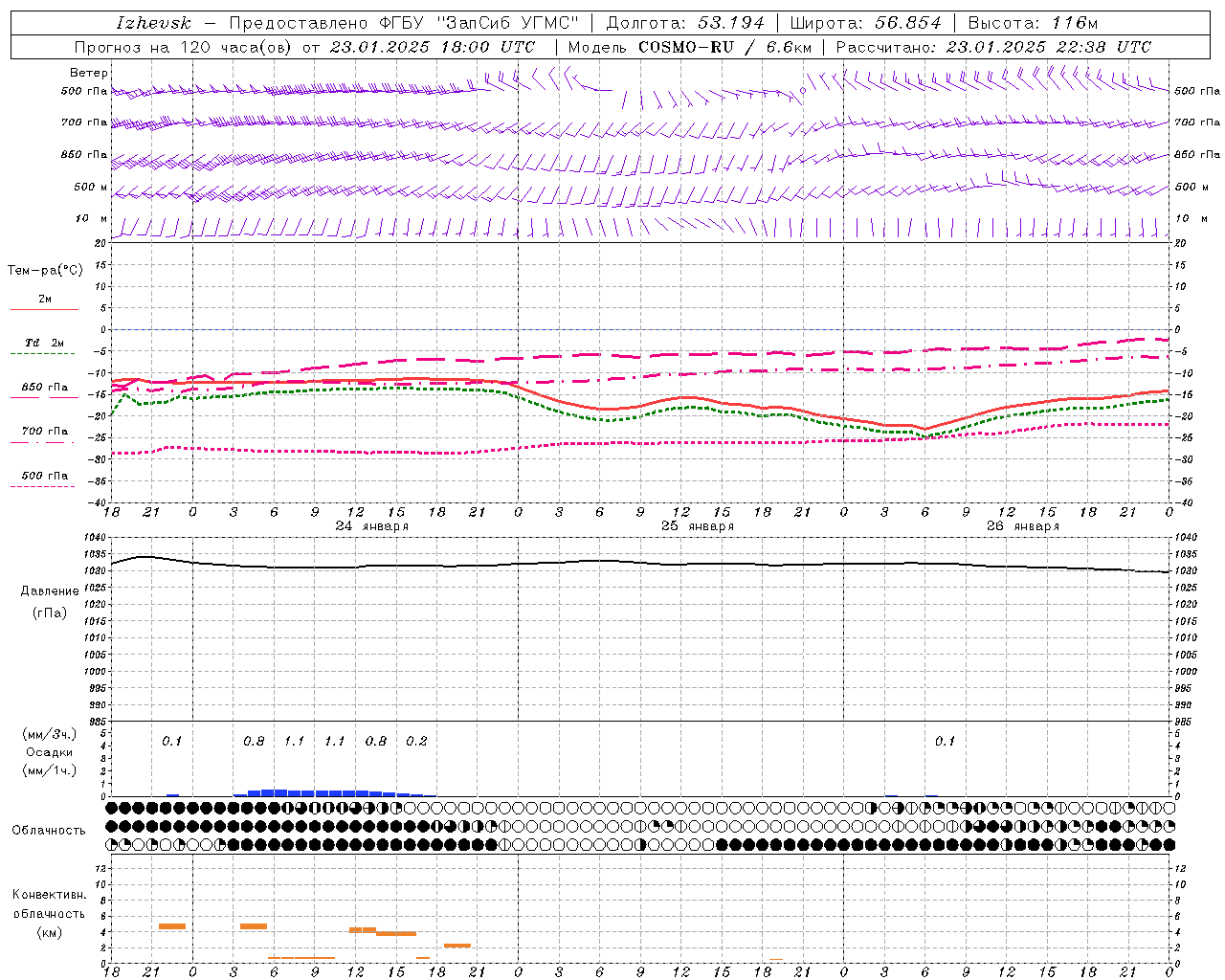Image resolution: width=1225 pixels, height=980 pixels.
Task: Click the Izhevsk station title
Action: [x=153, y=23]
